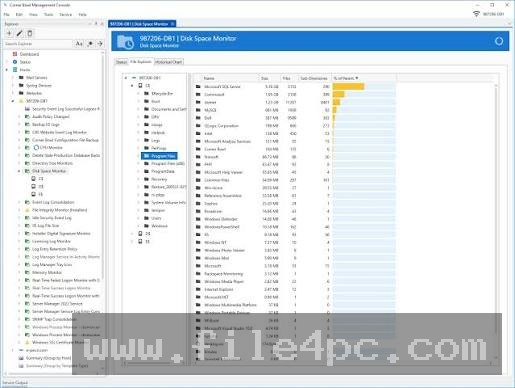Click the Program Files folder icon in file tree
Image resolution: width=515 pixels, height=388 pixels.
(x=146, y=156)
